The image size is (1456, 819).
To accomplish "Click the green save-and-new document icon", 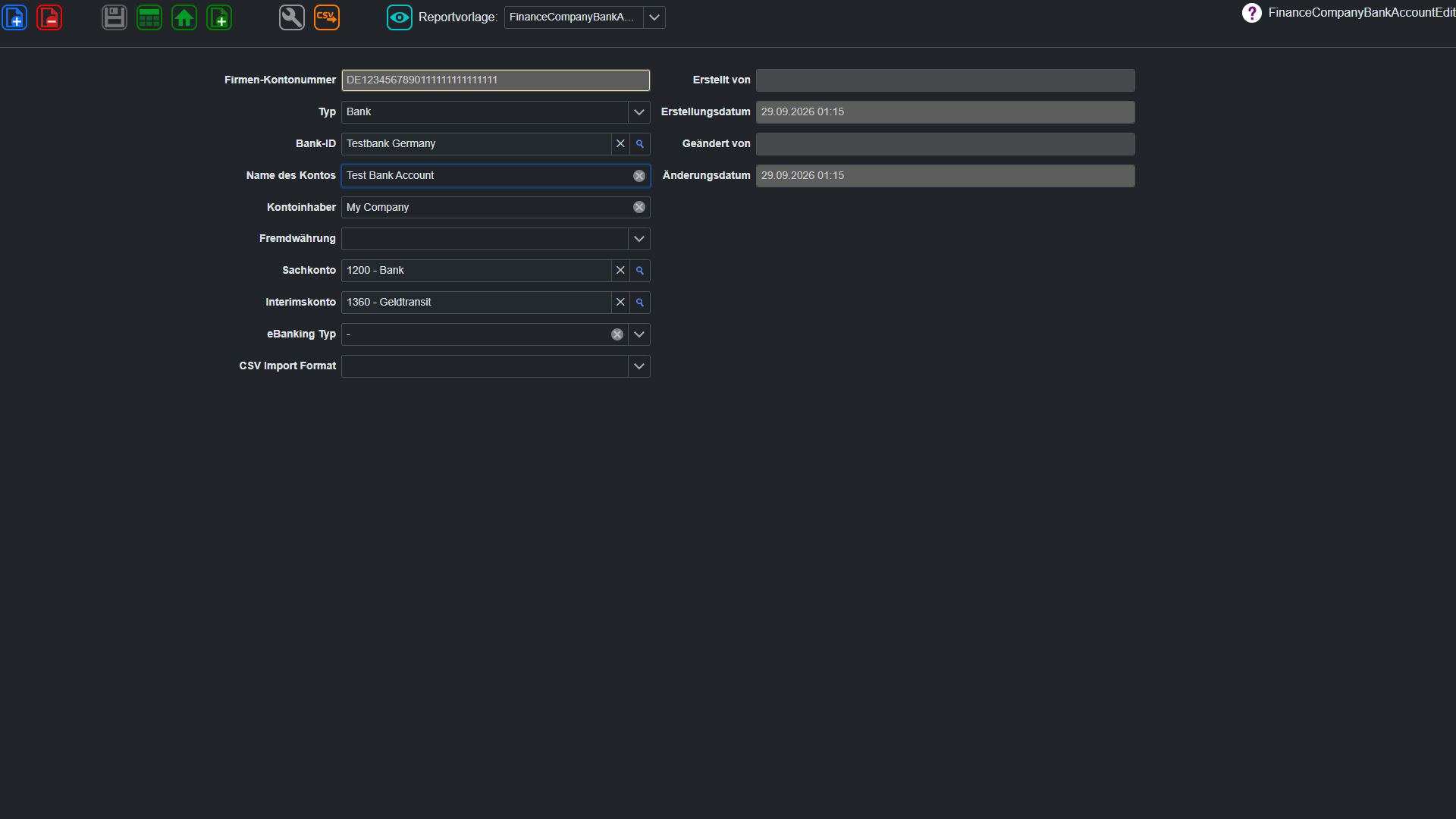I will 219,17.
